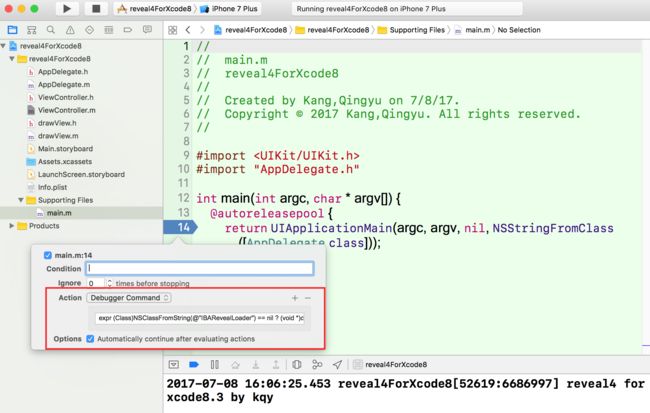Select AppDelegate.m in navigator
Viewport: 650px width, 413px height.
coord(64,85)
